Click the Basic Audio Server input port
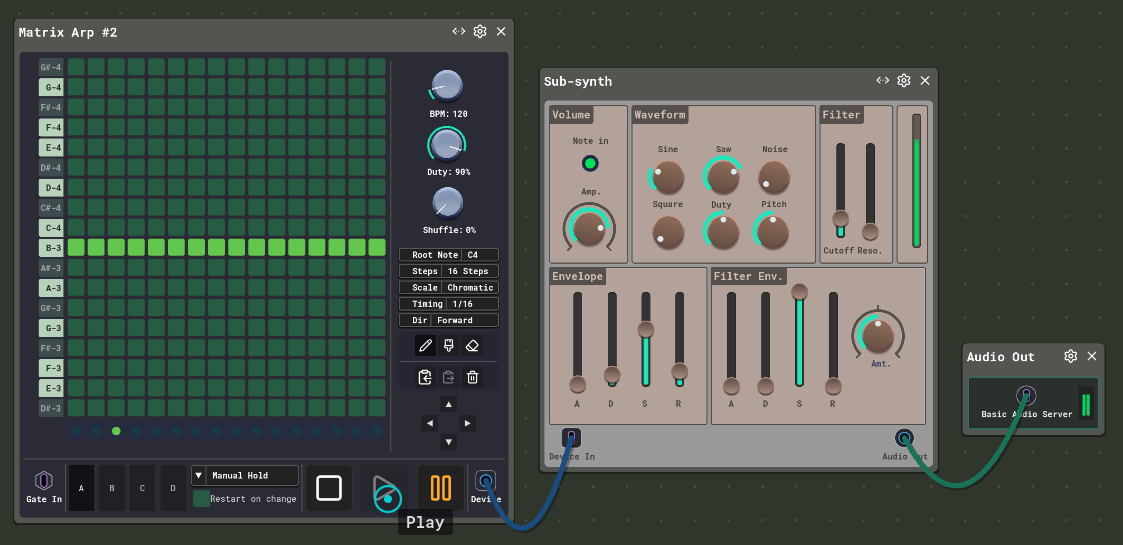Viewport: 1123px width, 545px height. 1026,395
